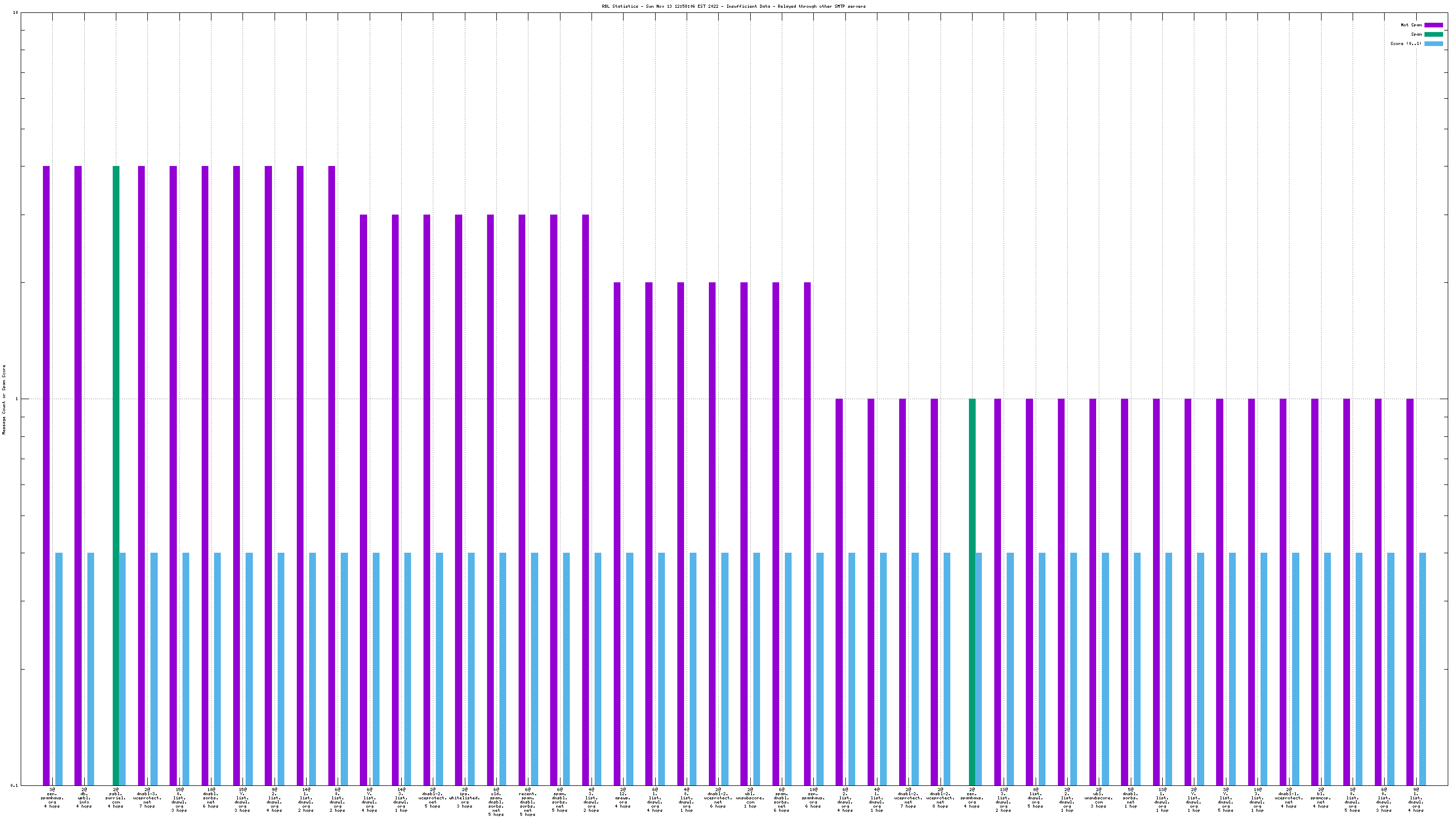Image resolution: width=1456 pixels, height=819 pixels.
Task: Click the db.wpbl.info x-axis label
Action: pyautogui.click(x=84, y=797)
